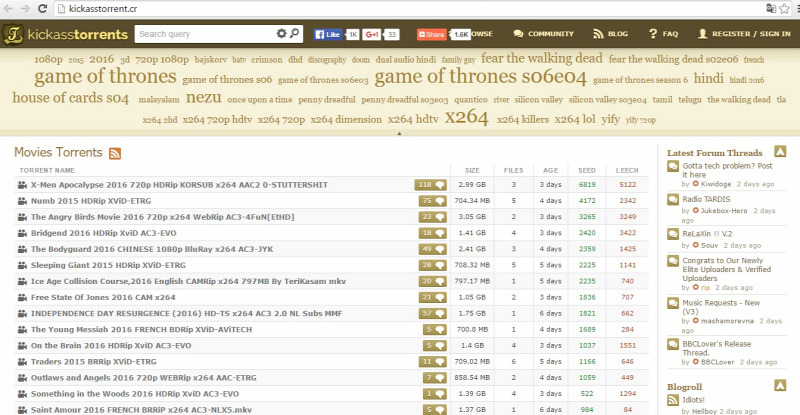Open Numb 2015 HDRip torrent link
This screenshot has width=800, height=415.
click(91, 201)
